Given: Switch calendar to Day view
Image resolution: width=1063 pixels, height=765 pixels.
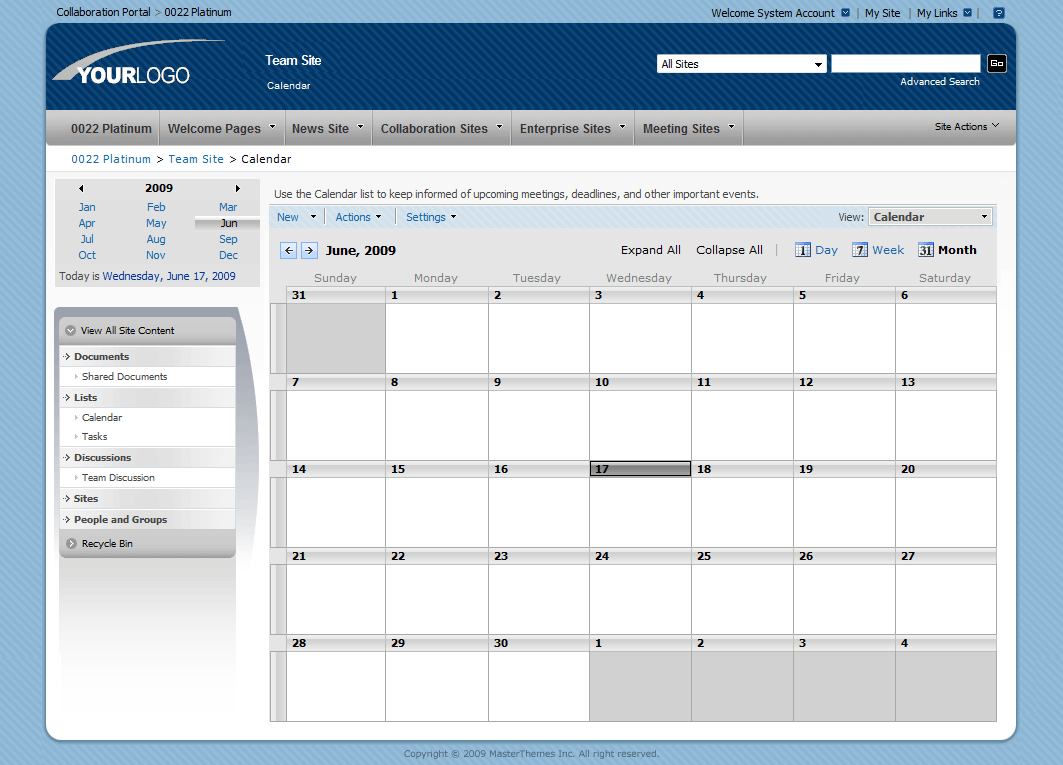Looking at the screenshot, I should [816, 250].
